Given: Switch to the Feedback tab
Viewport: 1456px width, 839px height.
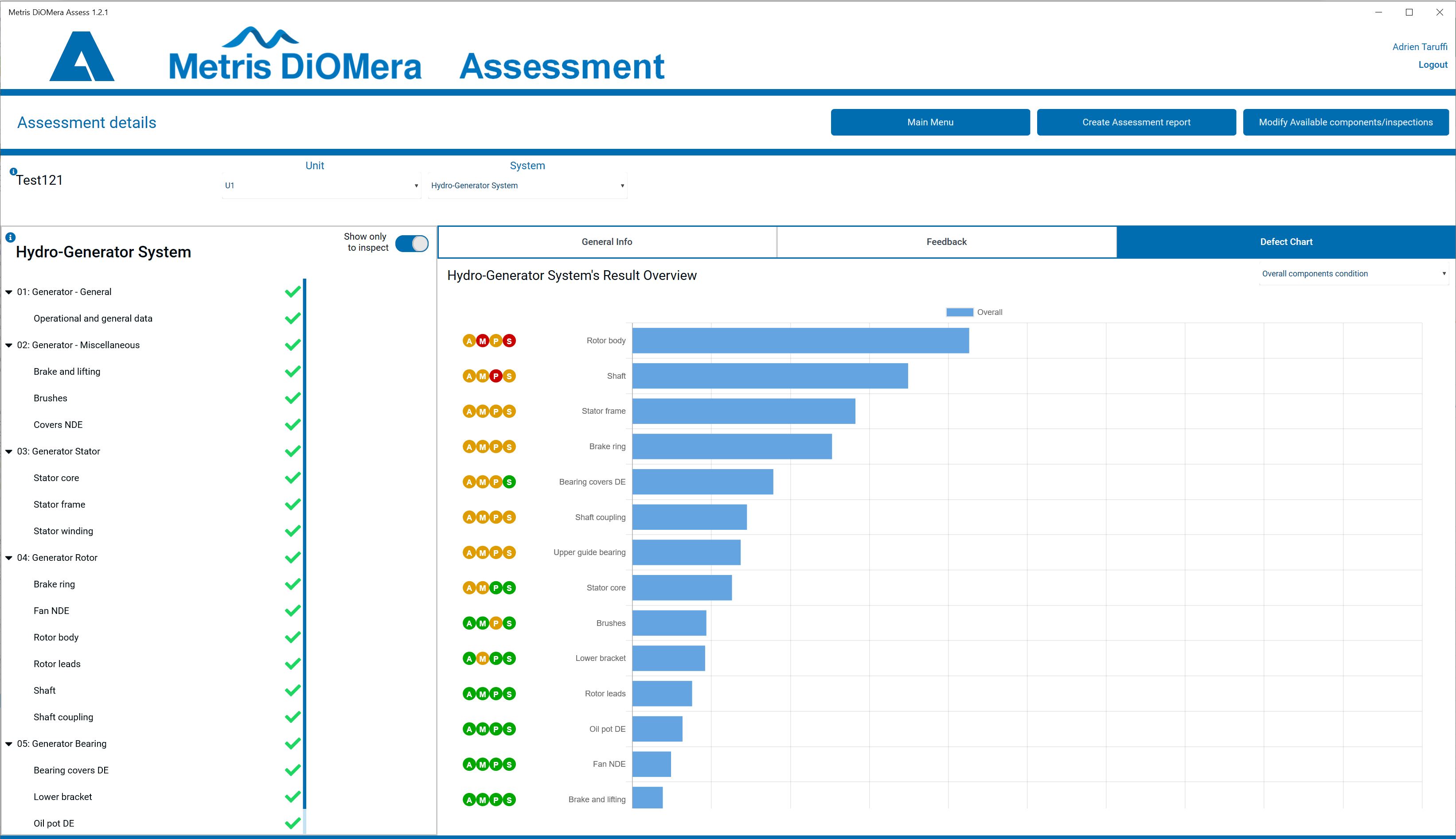Looking at the screenshot, I should [x=946, y=242].
